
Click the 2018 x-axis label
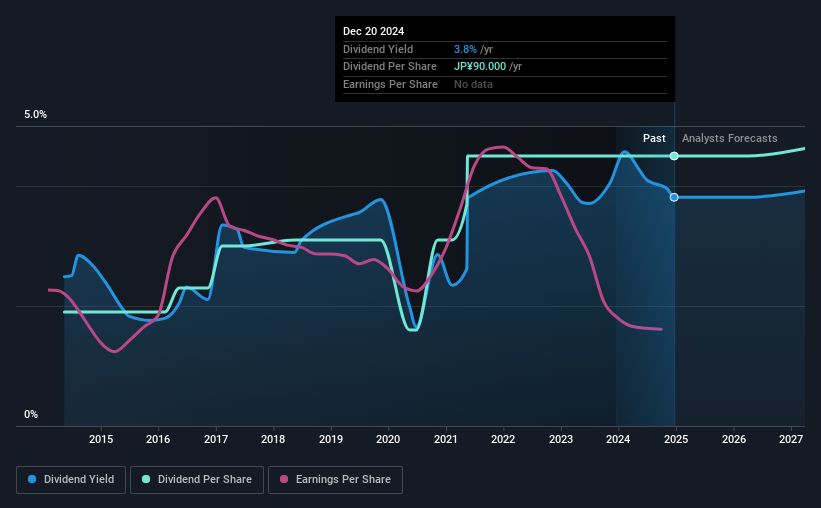click(273, 439)
